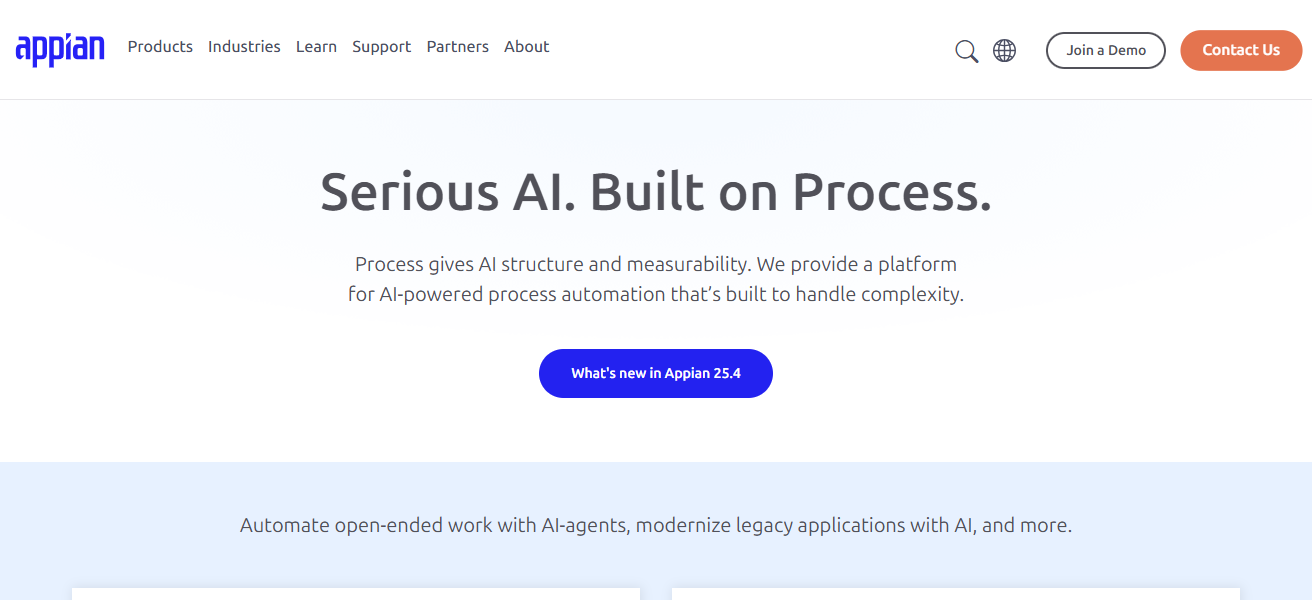Click the line mentioning AI-powered process automation
The width and height of the screenshot is (1312, 600).
point(655,295)
